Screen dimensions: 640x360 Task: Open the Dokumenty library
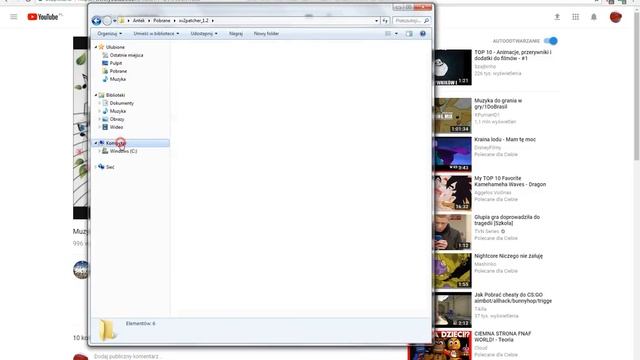(122, 103)
